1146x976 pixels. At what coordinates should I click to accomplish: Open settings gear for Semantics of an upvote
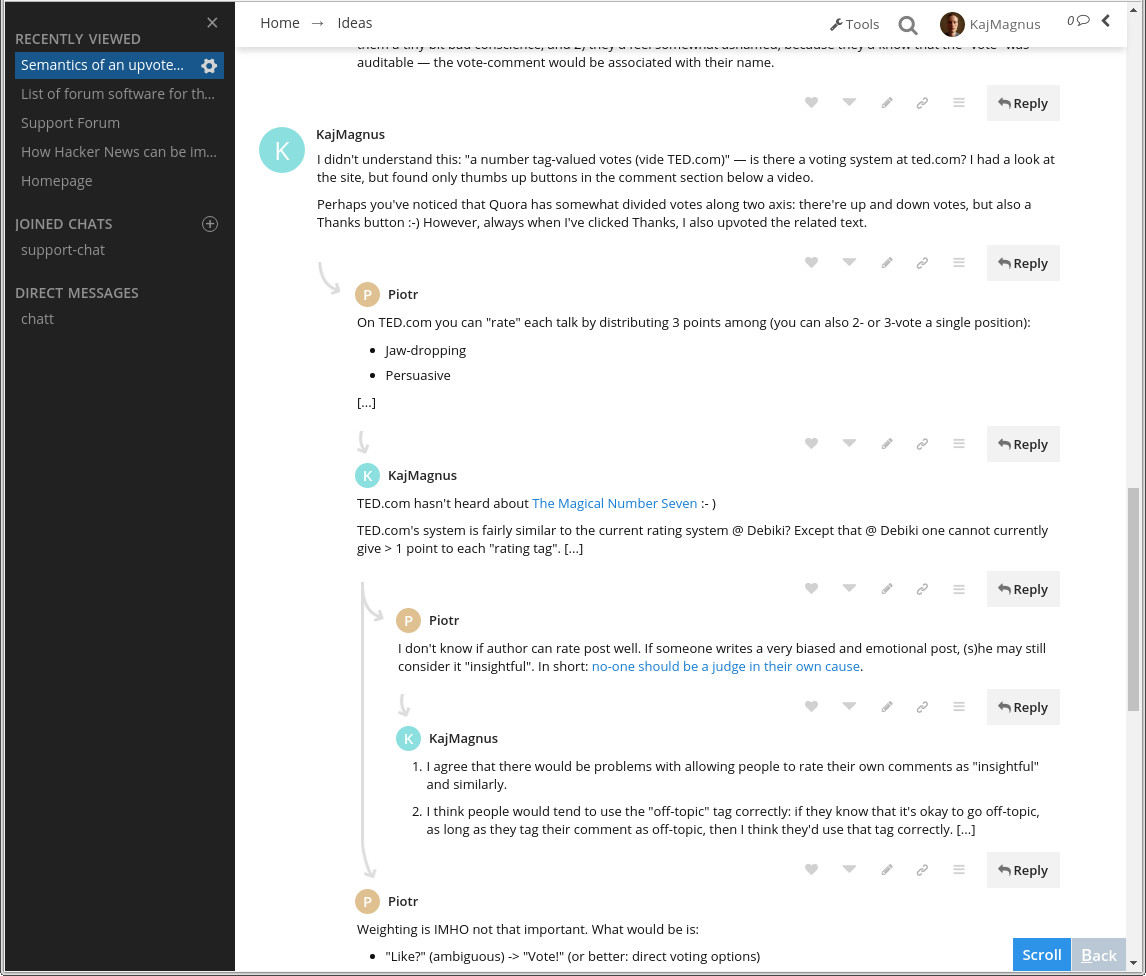click(x=209, y=66)
